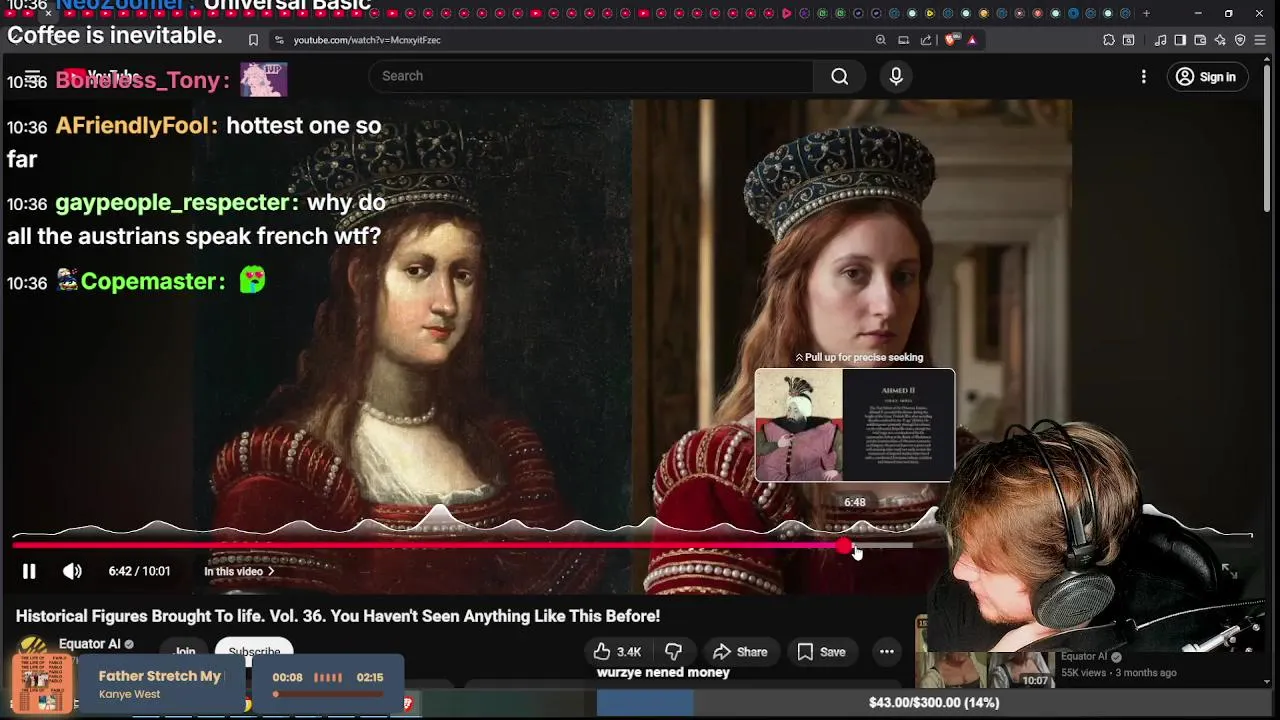
Task: Click the red progress bar scrubber handle
Action: click(845, 545)
